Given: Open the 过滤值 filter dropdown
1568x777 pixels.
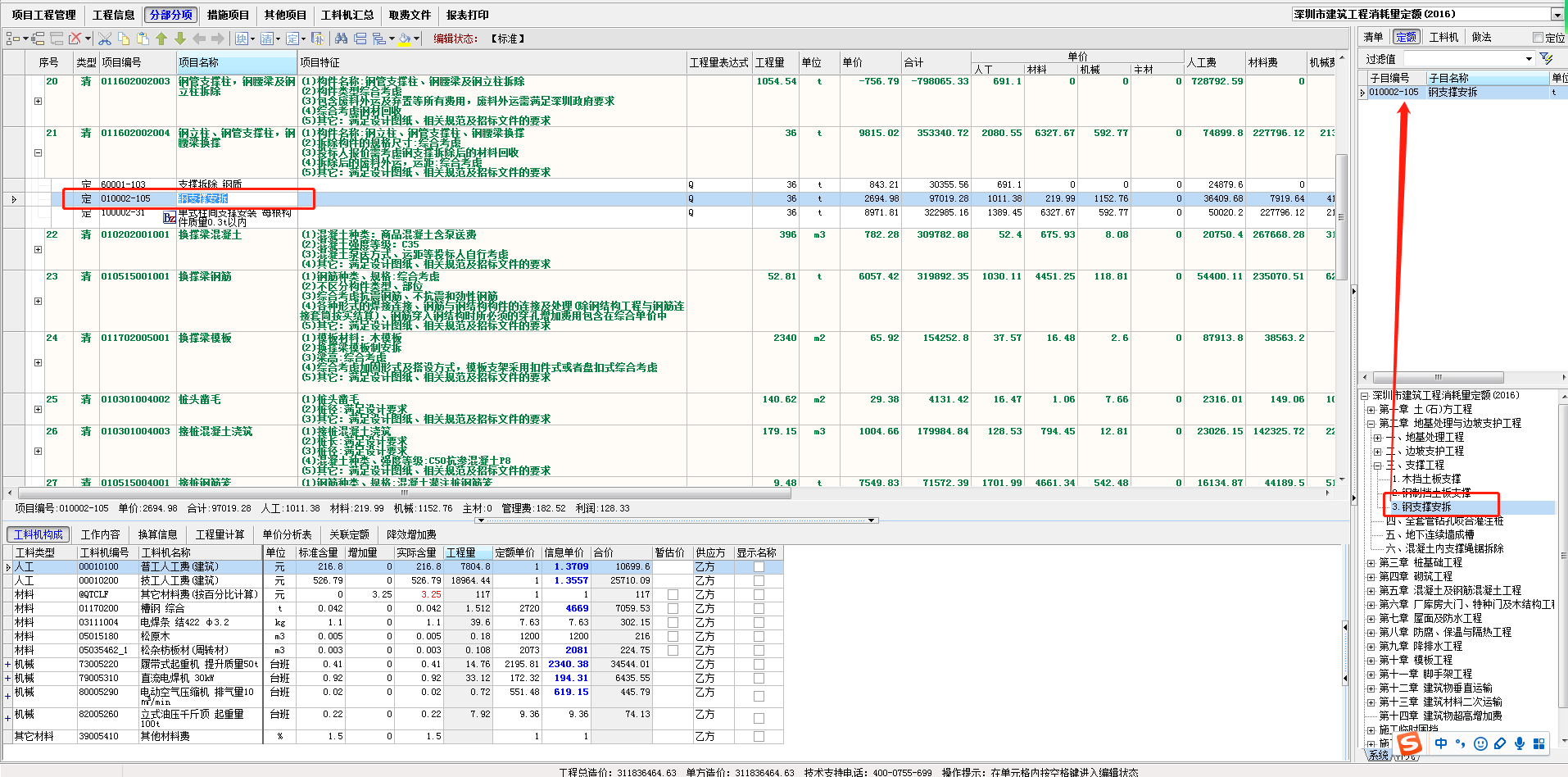Looking at the screenshot, I should point(1529,58).
